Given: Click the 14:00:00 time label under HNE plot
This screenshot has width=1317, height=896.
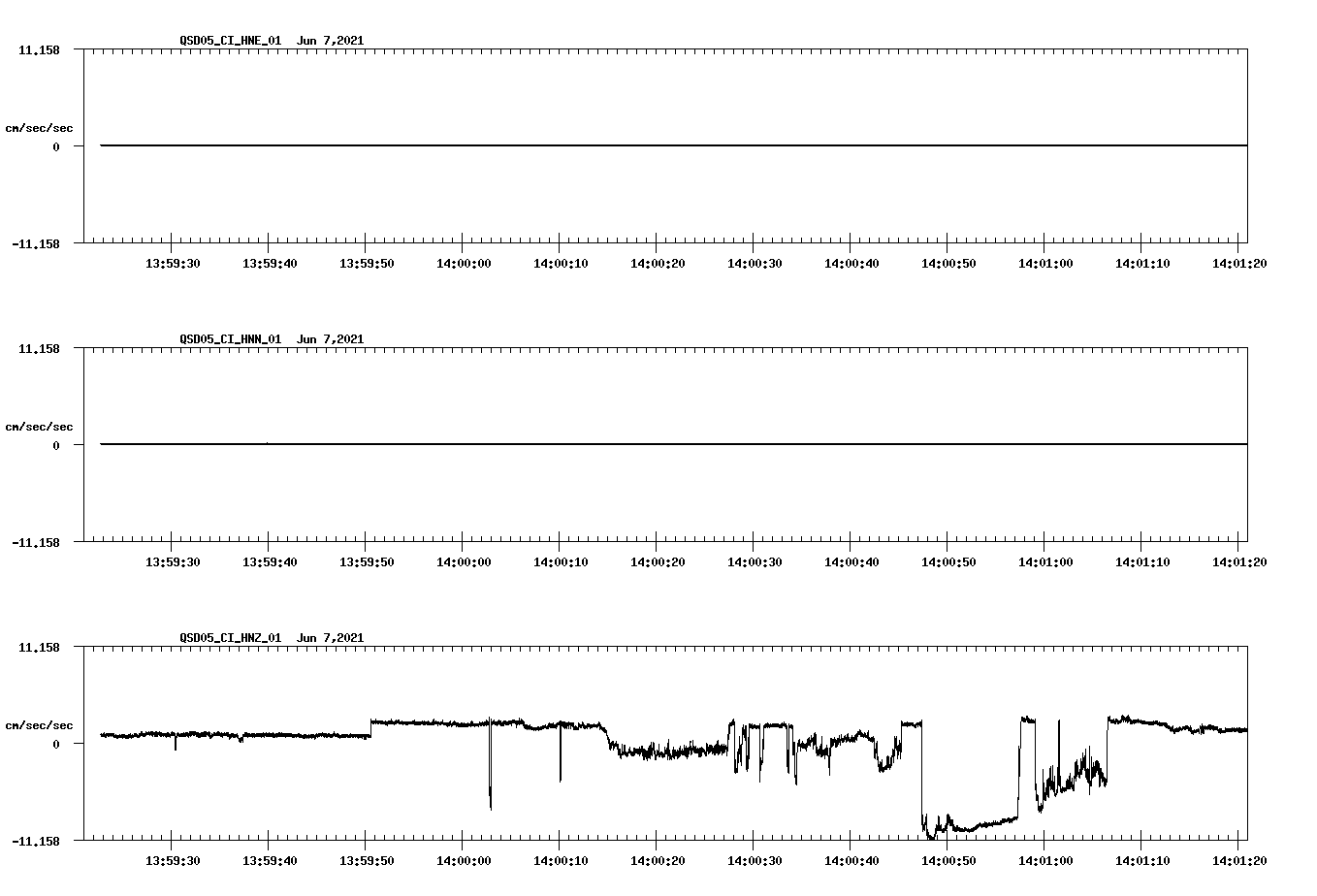Looking at the screenshot, I should (x=464, y=263).
